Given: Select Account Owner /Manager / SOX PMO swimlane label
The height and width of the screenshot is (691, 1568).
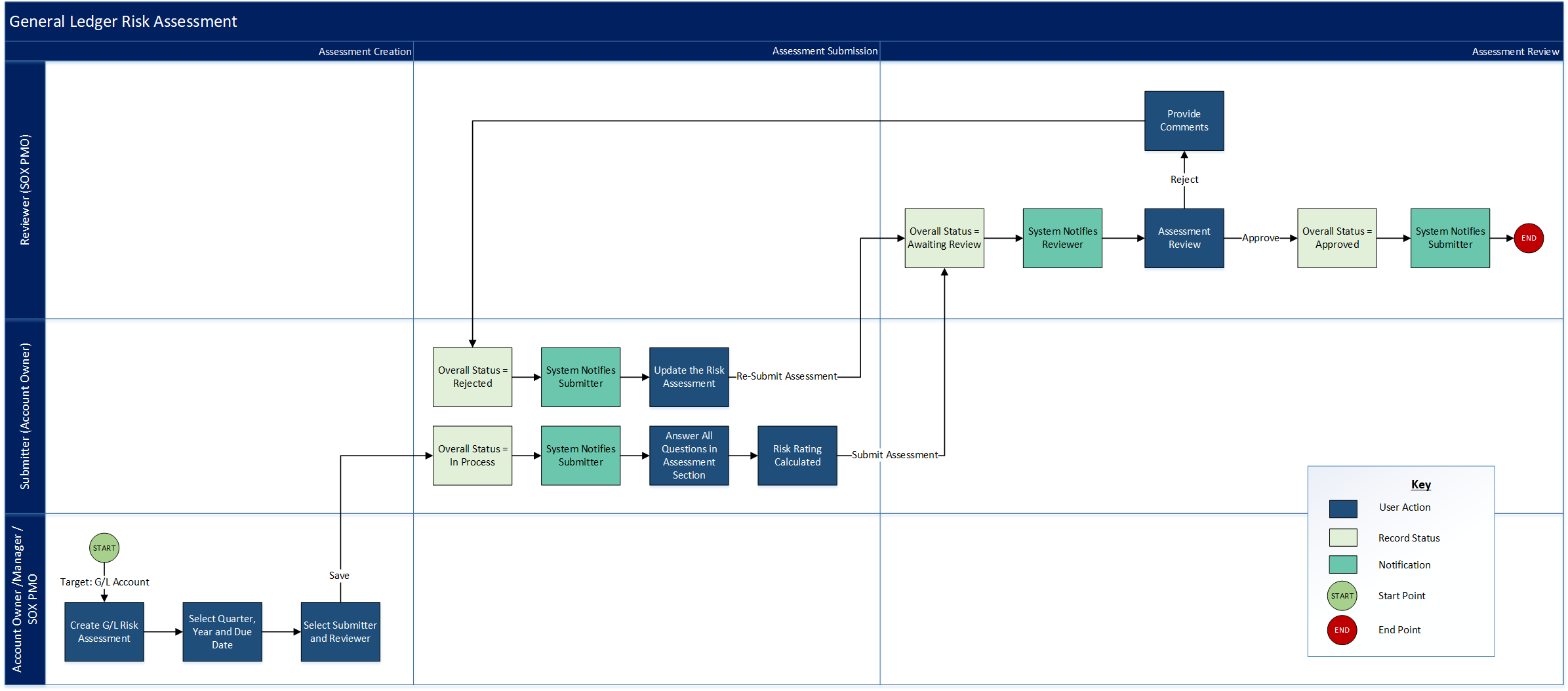Looking at the screenshot, I should (25, 599).
